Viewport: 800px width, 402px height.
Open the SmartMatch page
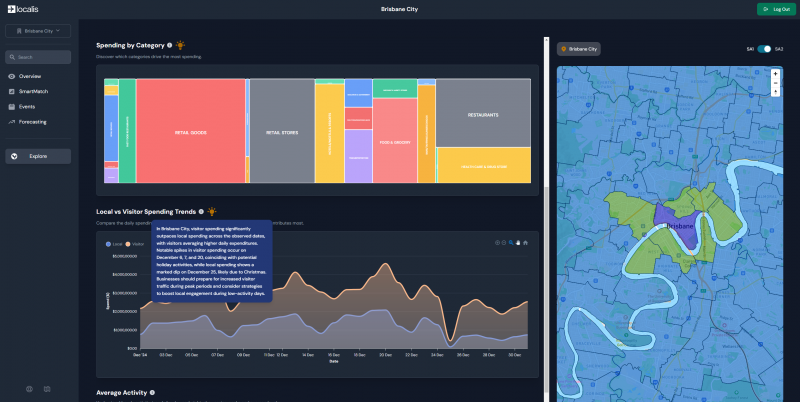(x=34, y=91)
